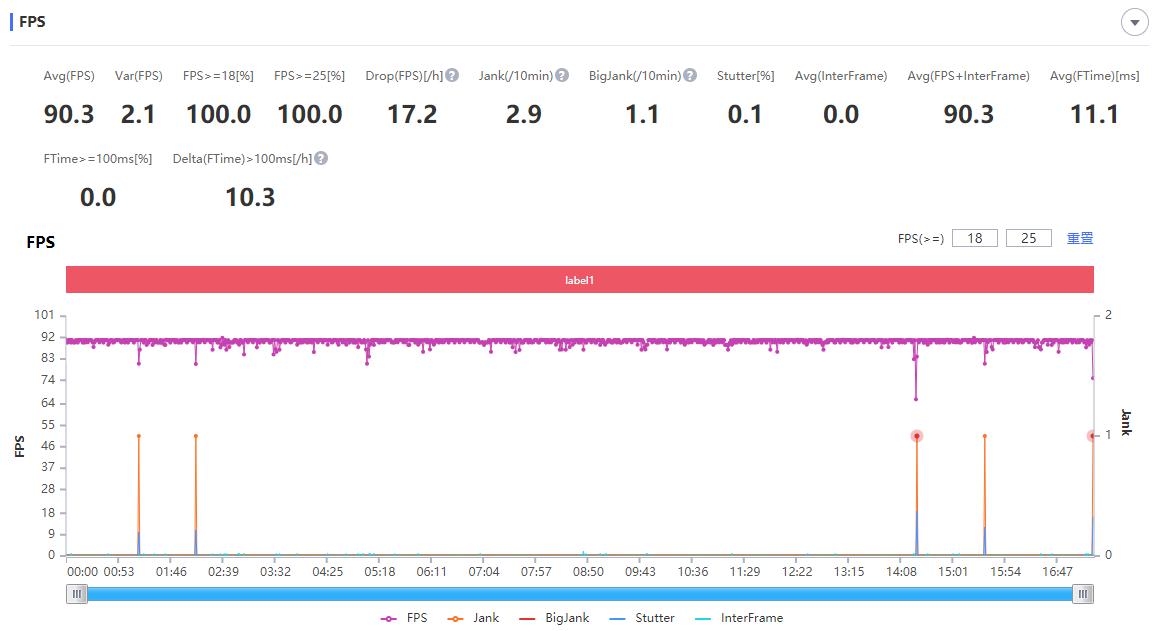Click help icon beside BigJank(/10min)

tap(690, 76)
